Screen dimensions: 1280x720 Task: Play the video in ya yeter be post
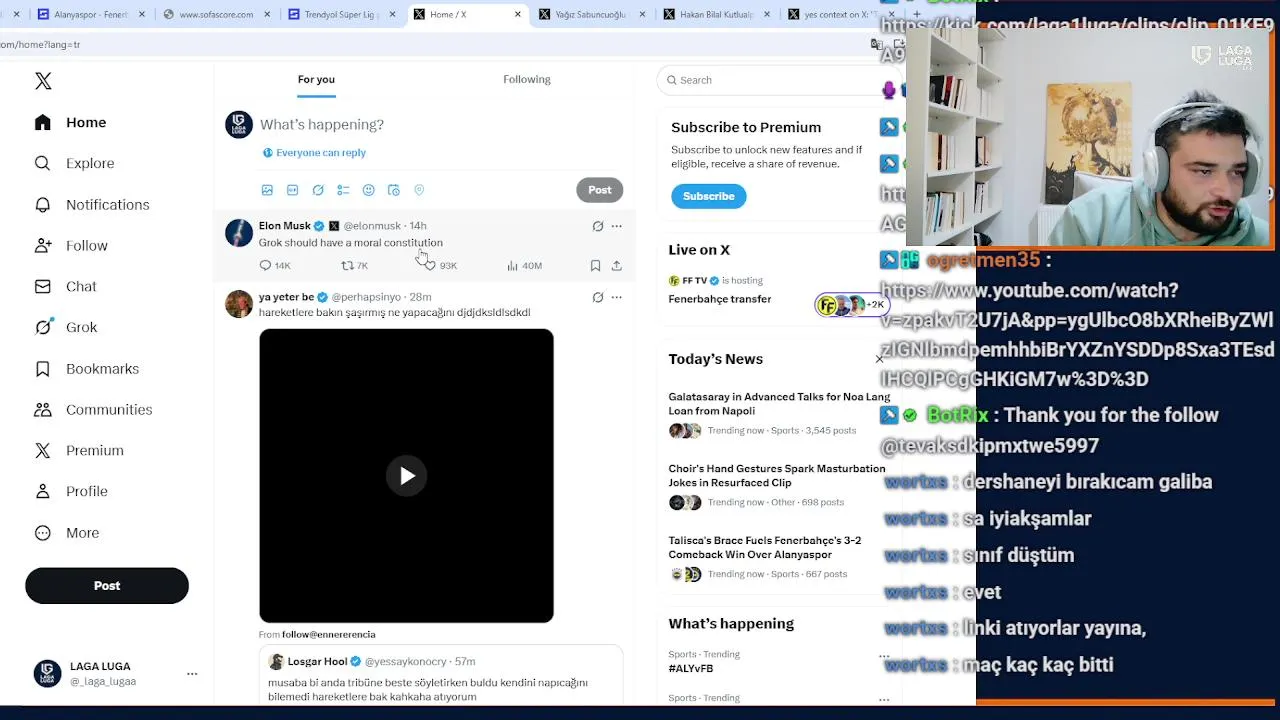(x=406, y=476)
